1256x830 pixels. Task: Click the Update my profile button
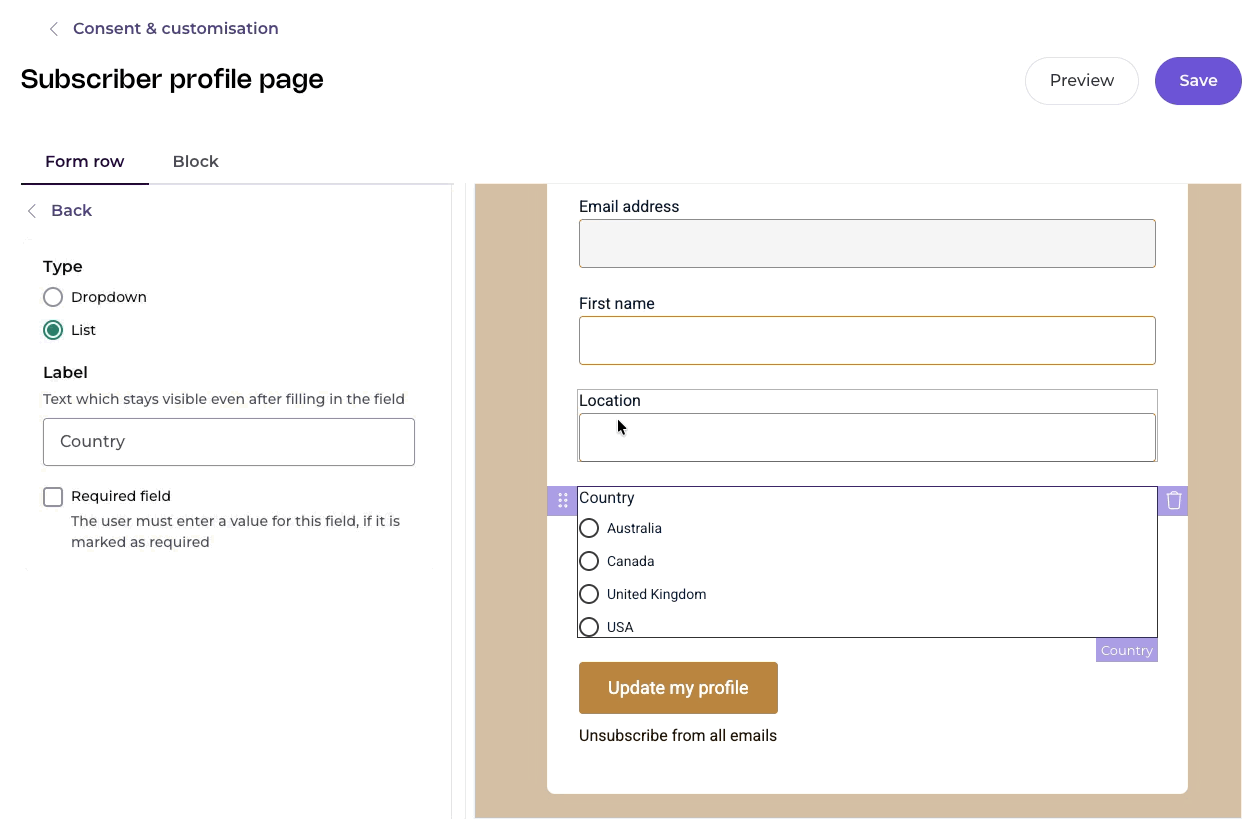678,688
